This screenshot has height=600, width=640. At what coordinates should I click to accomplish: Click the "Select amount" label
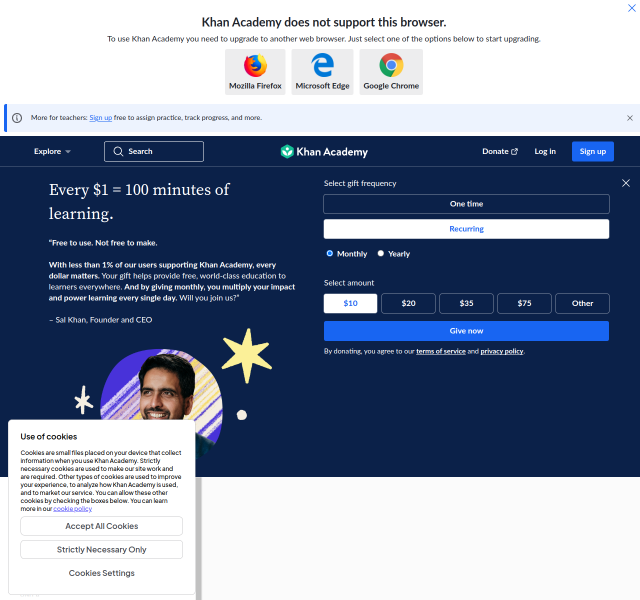tap(349, 283)
